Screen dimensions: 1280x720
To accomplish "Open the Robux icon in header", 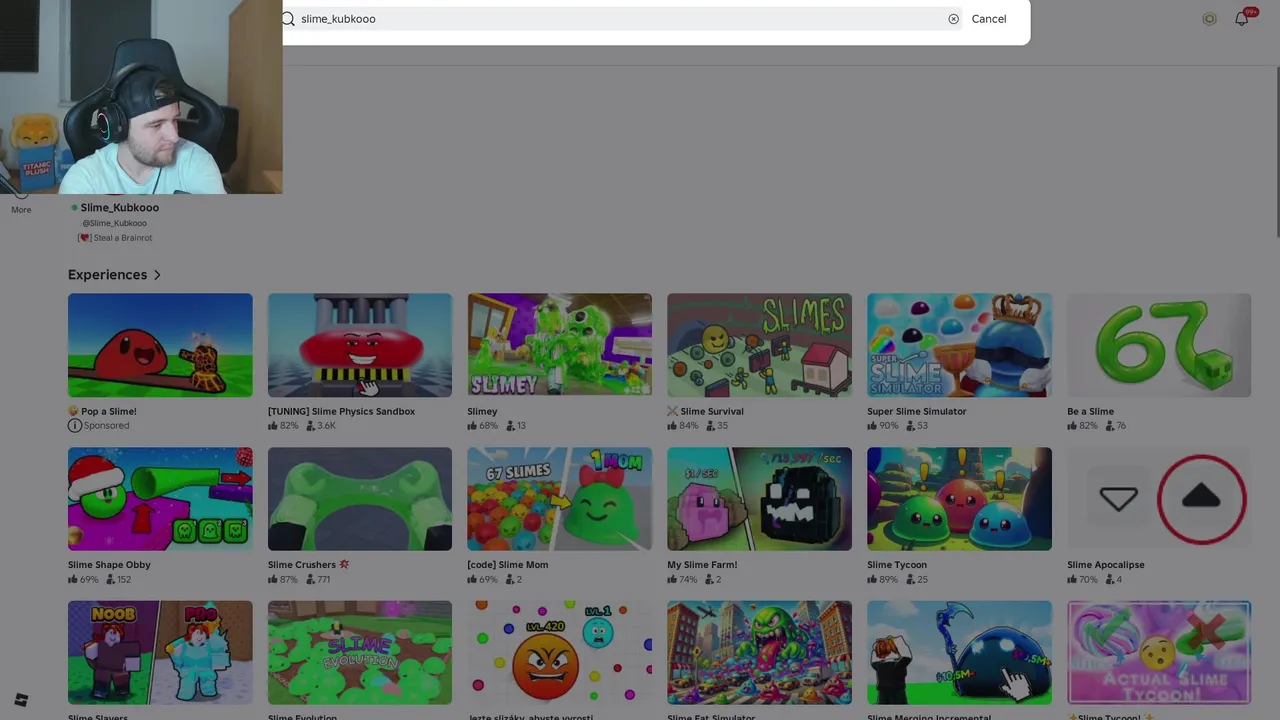I will pos(1209,19).
